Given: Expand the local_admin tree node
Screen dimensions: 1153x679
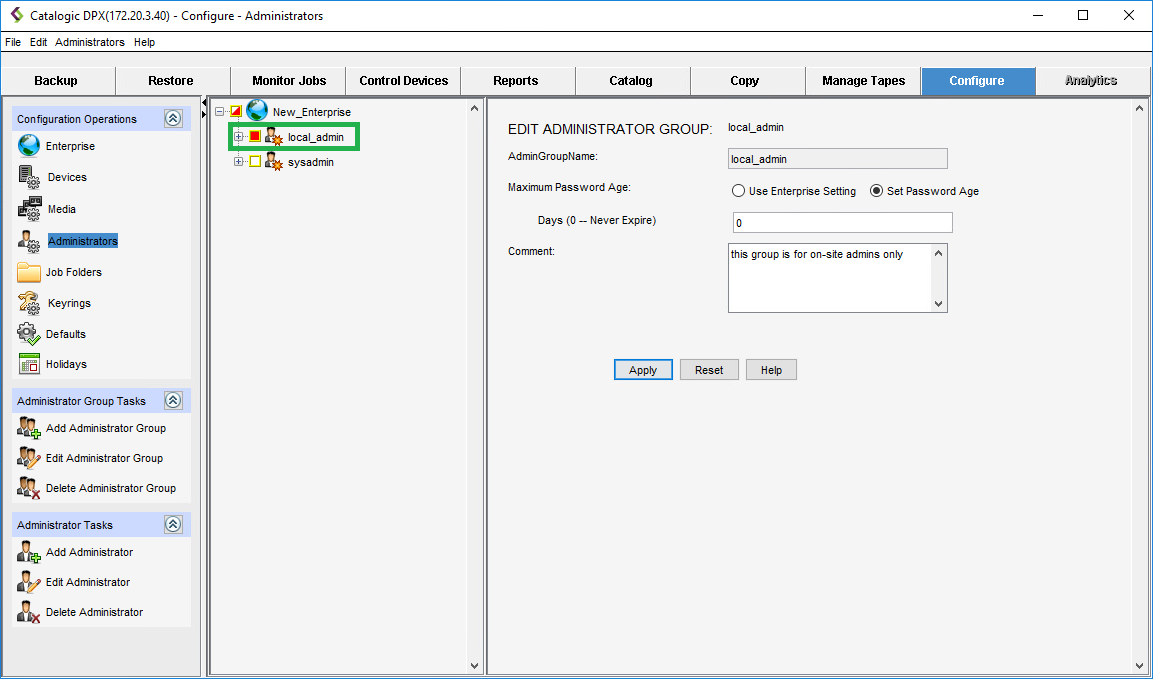Looking at the screenshot, I should click(238, 136).
